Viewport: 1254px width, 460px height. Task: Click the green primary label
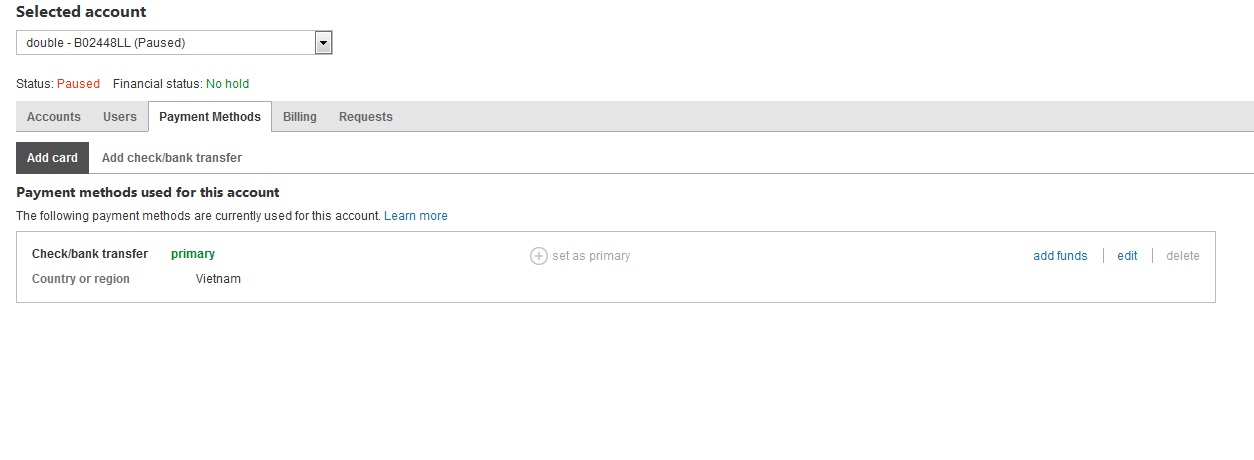(193, 254)
